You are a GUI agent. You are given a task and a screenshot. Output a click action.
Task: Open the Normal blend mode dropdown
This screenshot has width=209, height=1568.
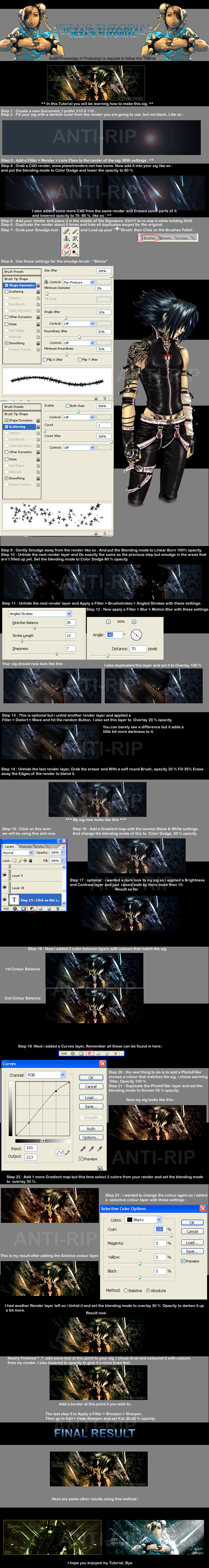coord(18,853)
